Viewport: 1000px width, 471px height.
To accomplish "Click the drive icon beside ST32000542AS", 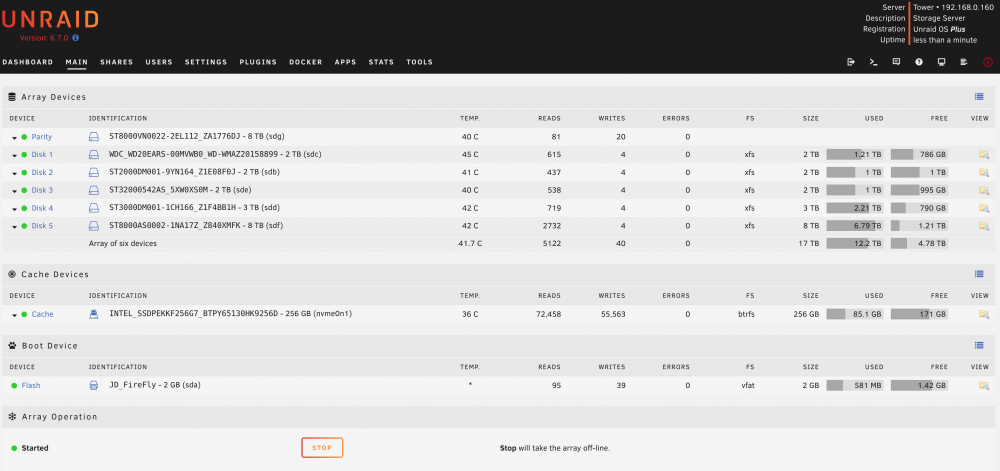I will 94,190.
